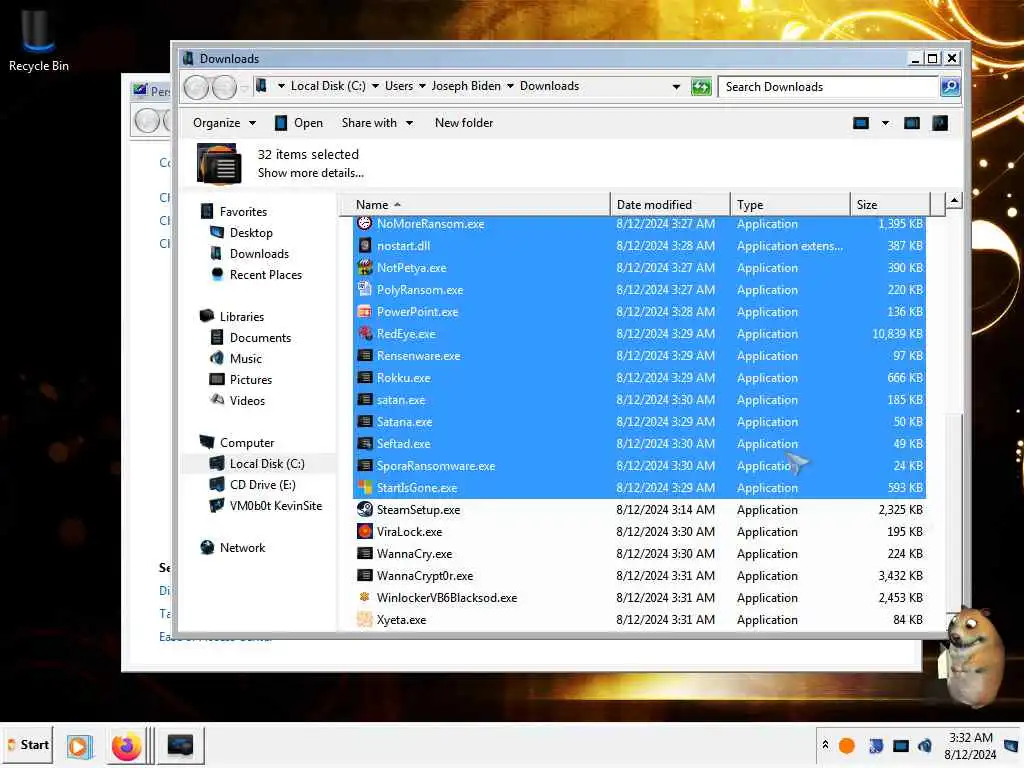Click the Show more details link

310,173
